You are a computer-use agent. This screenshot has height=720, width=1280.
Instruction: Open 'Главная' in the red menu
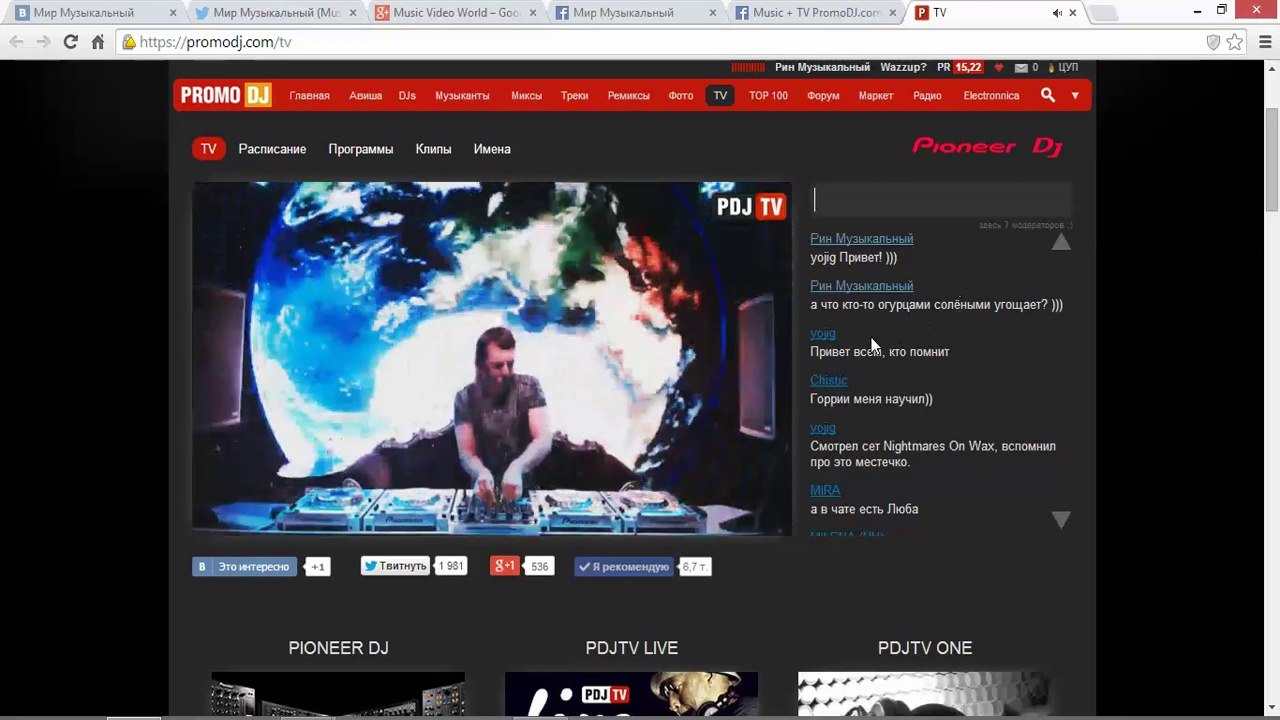tap(309, 96)
